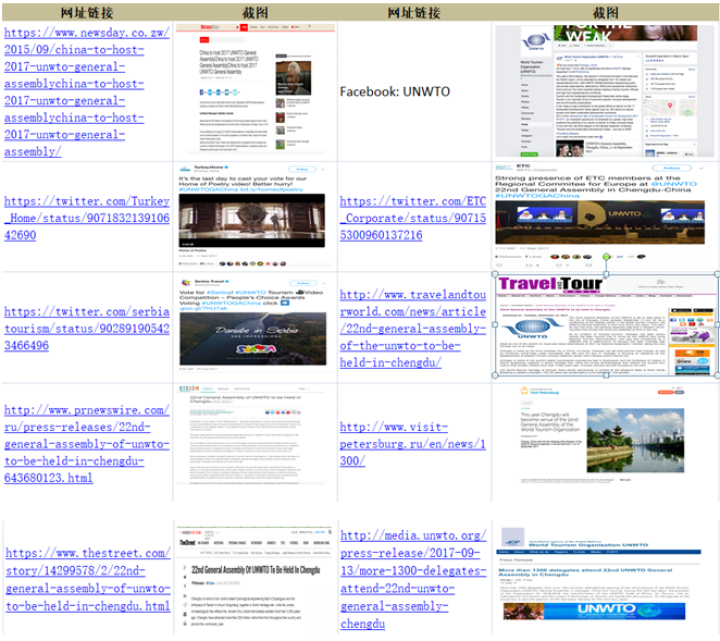Select the UNWTO Facebook page screenshot
Viewport: 720px width, 641px height.
604,91
